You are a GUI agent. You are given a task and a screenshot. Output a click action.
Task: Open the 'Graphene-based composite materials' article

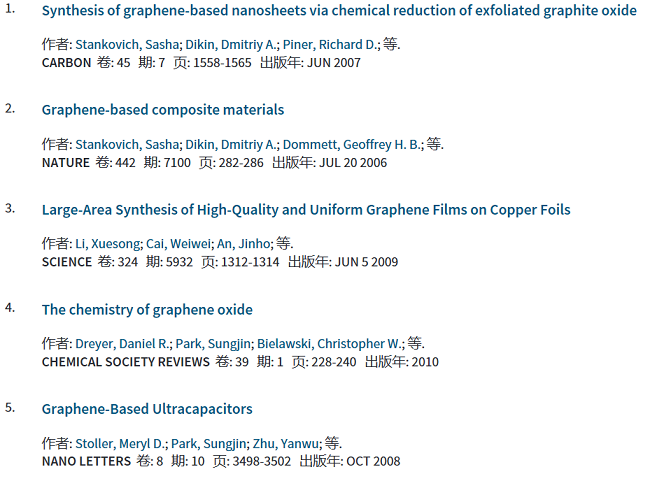[163, 110]
